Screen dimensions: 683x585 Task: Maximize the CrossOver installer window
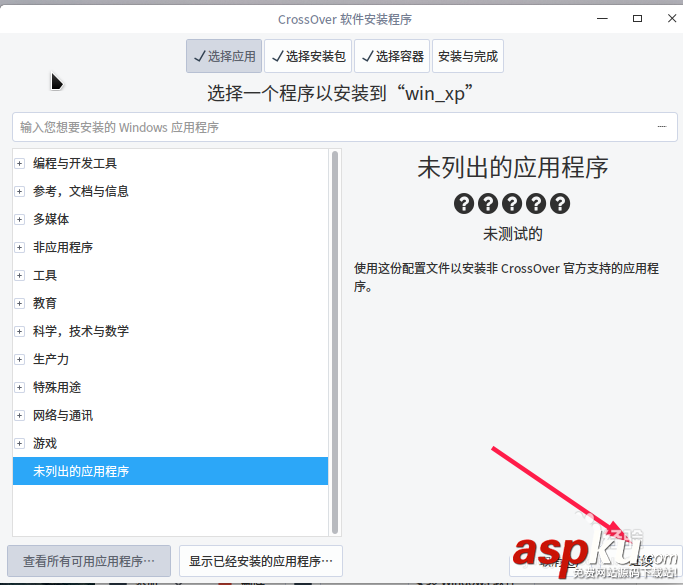(x=637, y=18)
